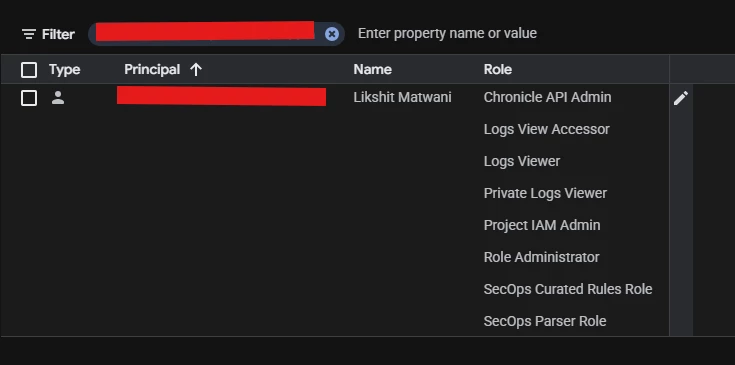
Task: Click the Filter label text
Action: (x=58, y=34)
